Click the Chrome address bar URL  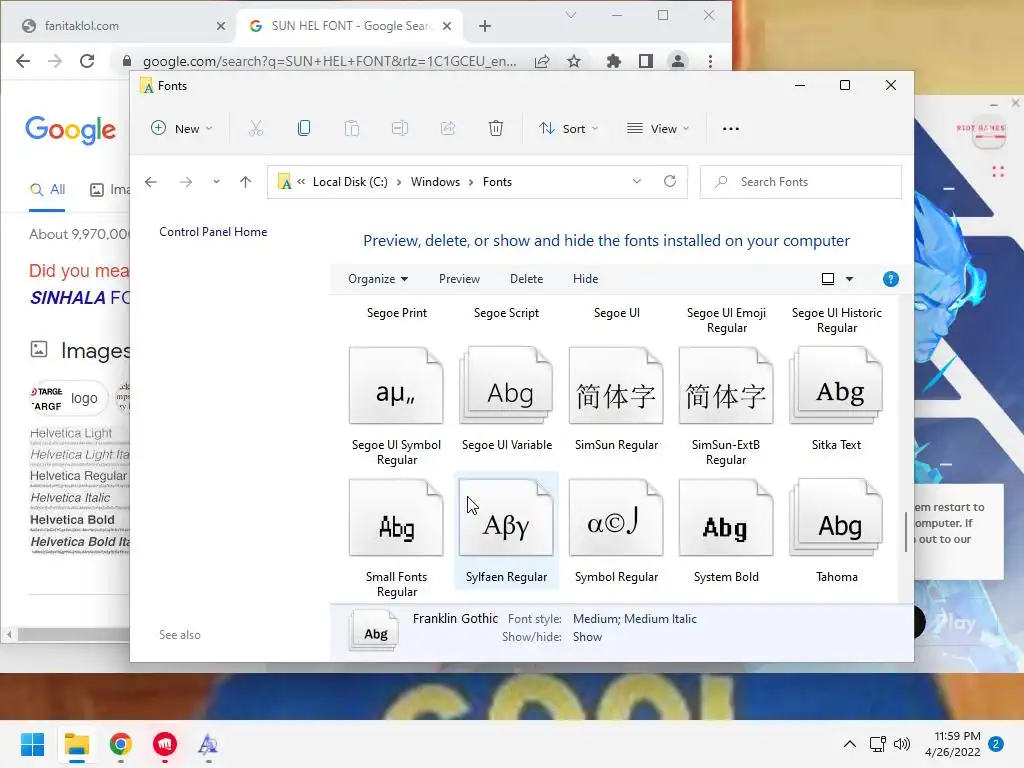[329, 61]
